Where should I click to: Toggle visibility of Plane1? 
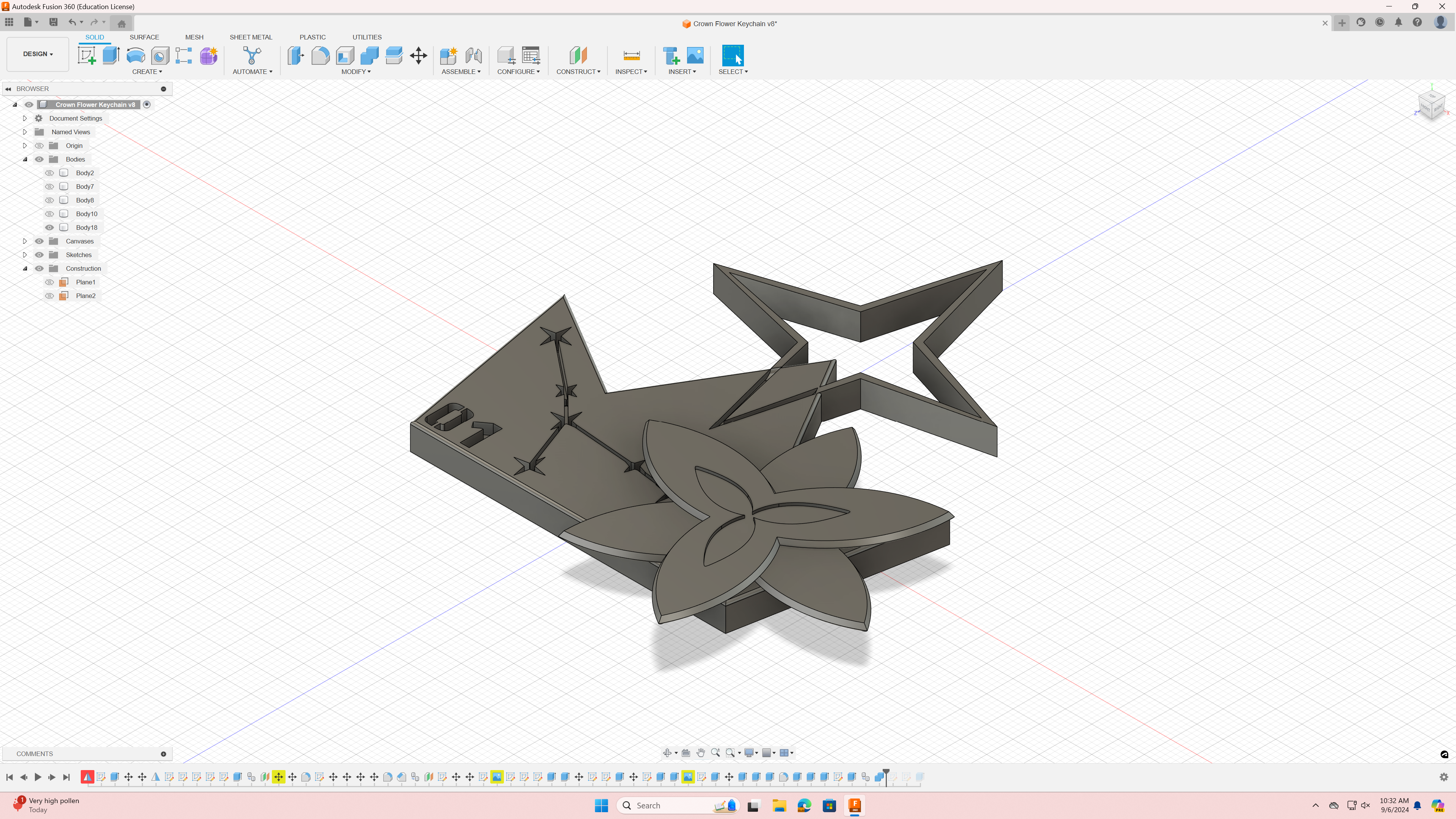point(50,282)
